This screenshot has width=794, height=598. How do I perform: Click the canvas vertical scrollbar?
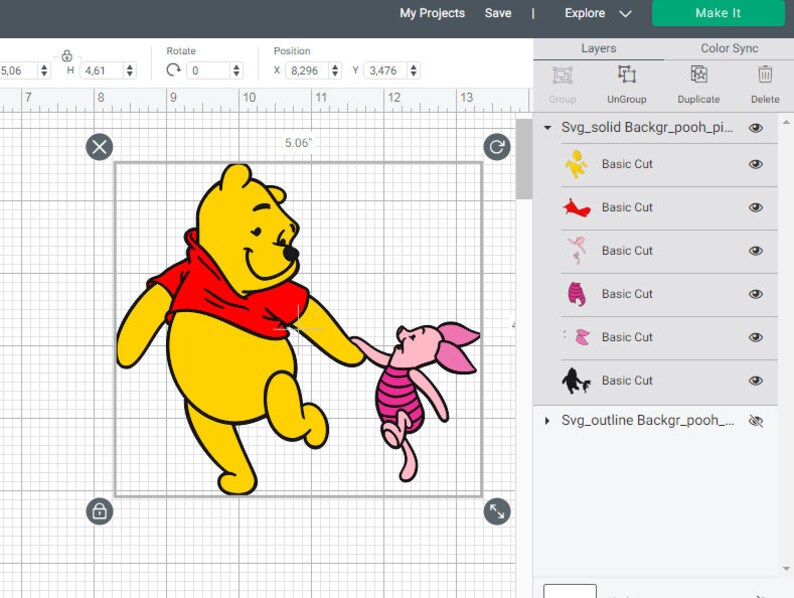[x=524, y=159]
